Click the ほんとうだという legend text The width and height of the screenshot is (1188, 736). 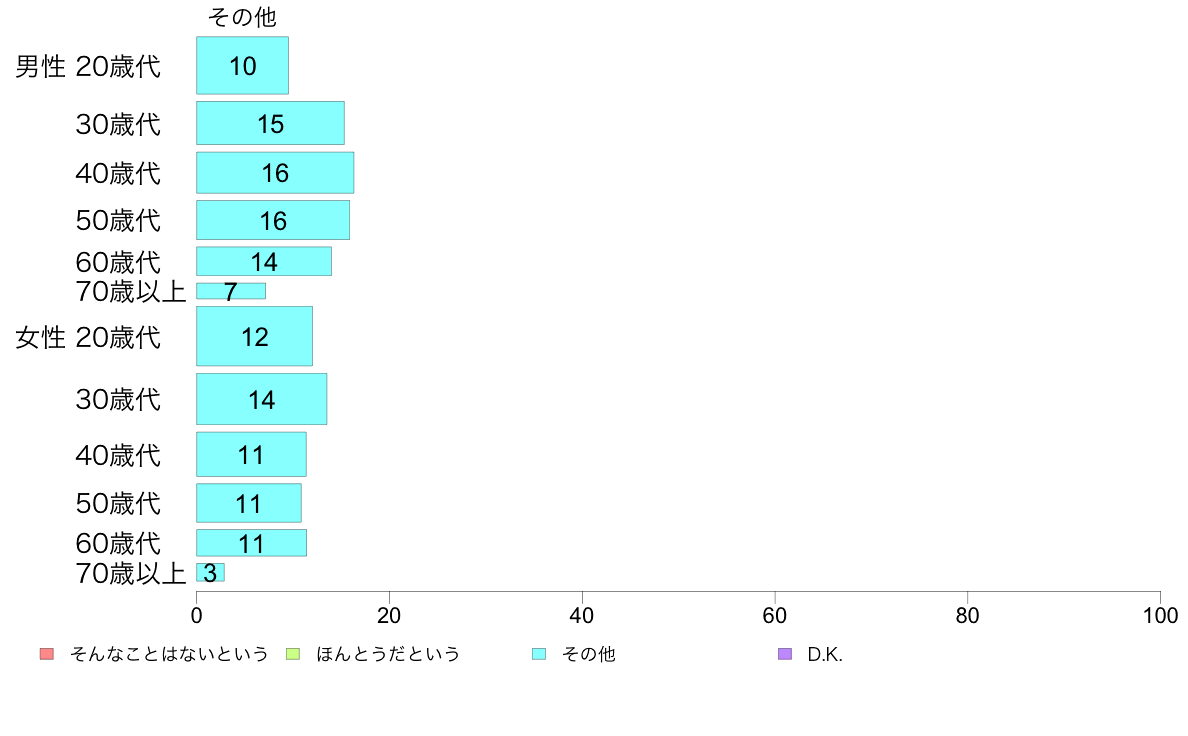(388, 654)
